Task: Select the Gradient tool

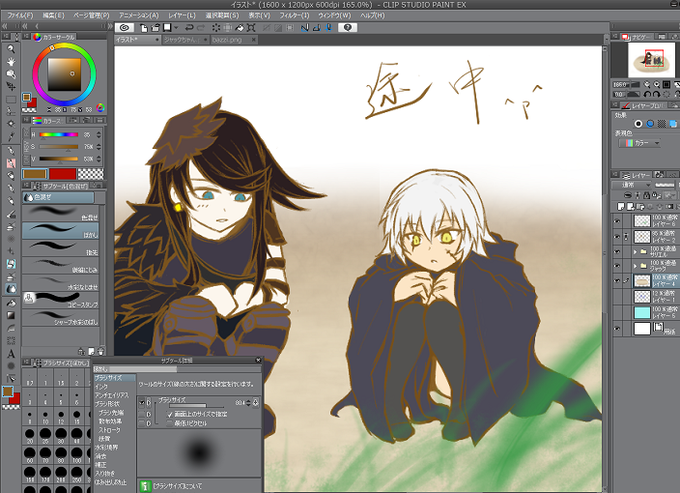Action: pyautogui.click(x=11, y=315)
